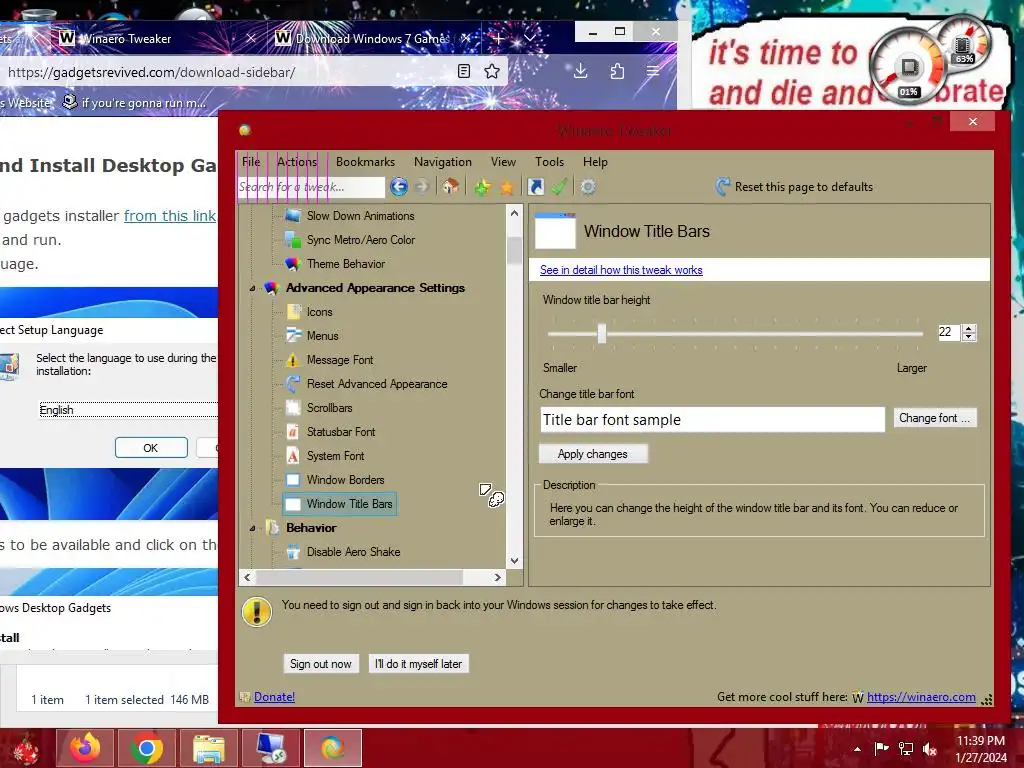Click the window title bar height slider thumb
The height and width of the screenshot is (768, 1024).
(601, 333)
